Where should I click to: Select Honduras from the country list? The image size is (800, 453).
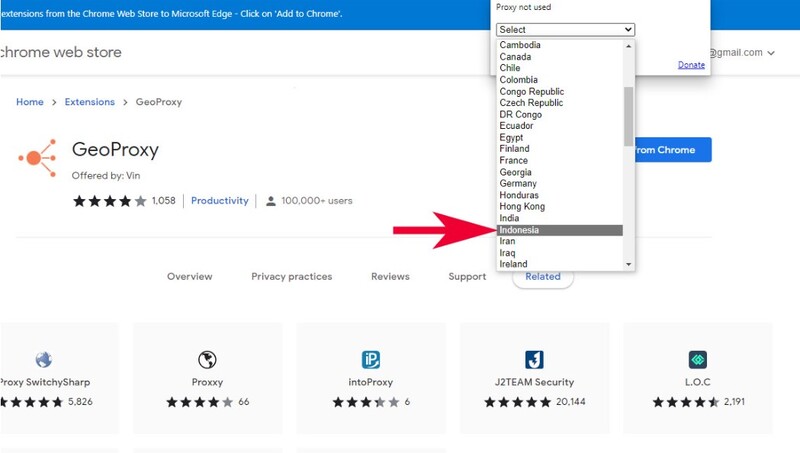click(560, 195)
